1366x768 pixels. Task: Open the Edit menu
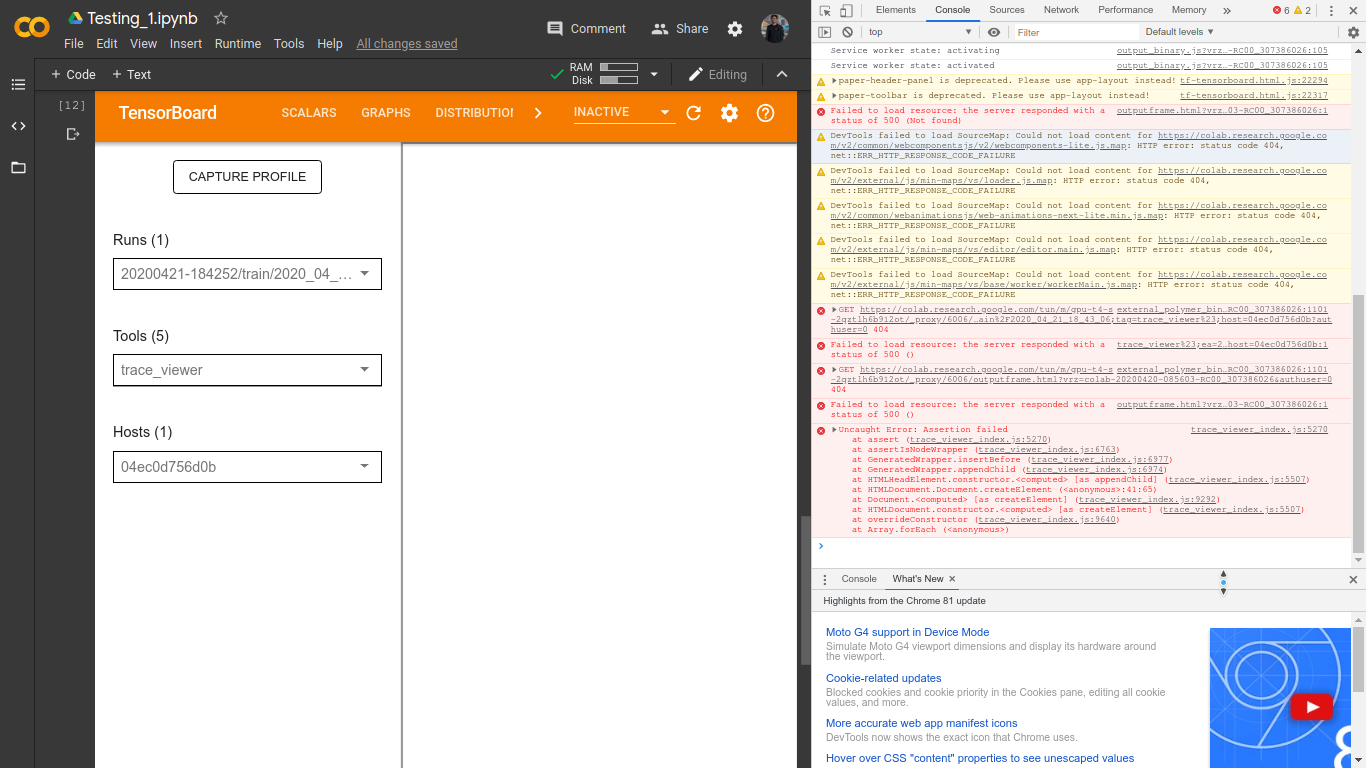(x=107, y=44)
